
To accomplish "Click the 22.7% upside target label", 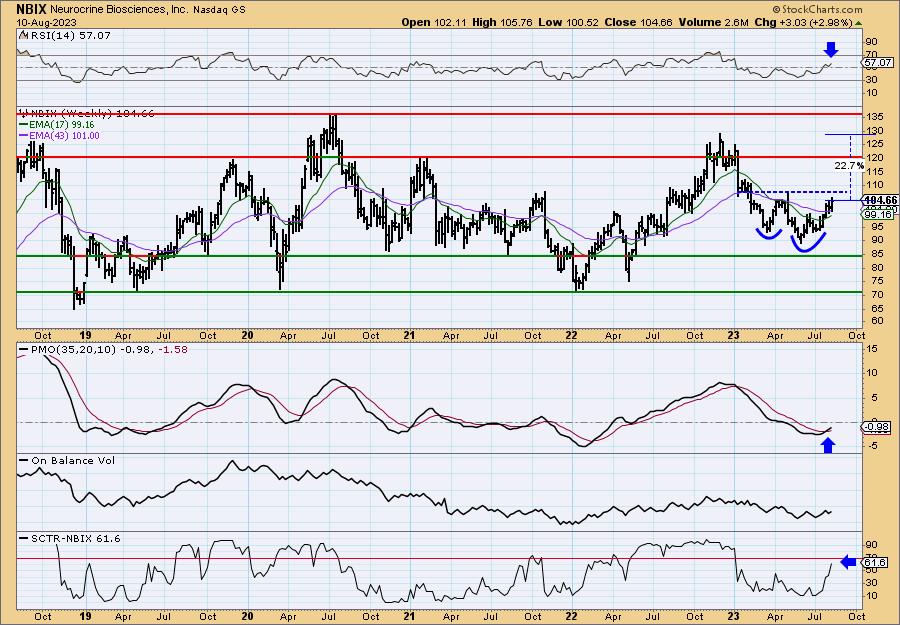I will (x=849, y=166).
